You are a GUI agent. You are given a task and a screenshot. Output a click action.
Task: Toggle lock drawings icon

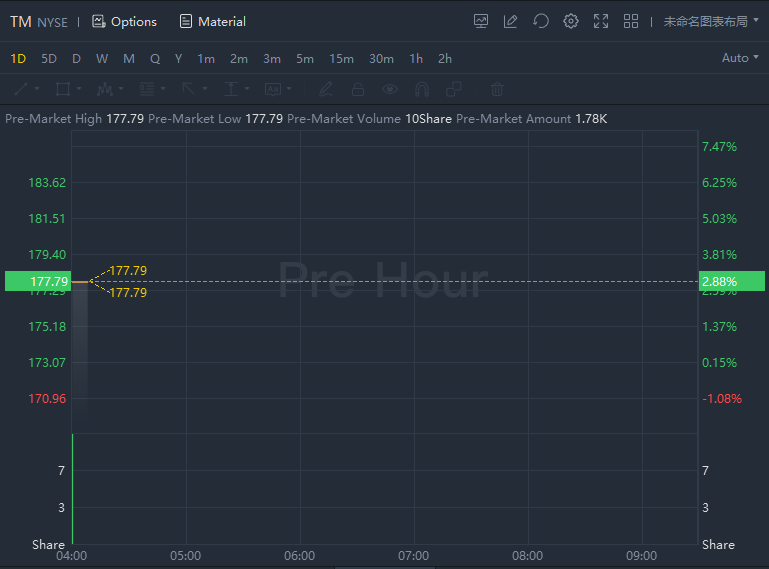coord(358,89)
